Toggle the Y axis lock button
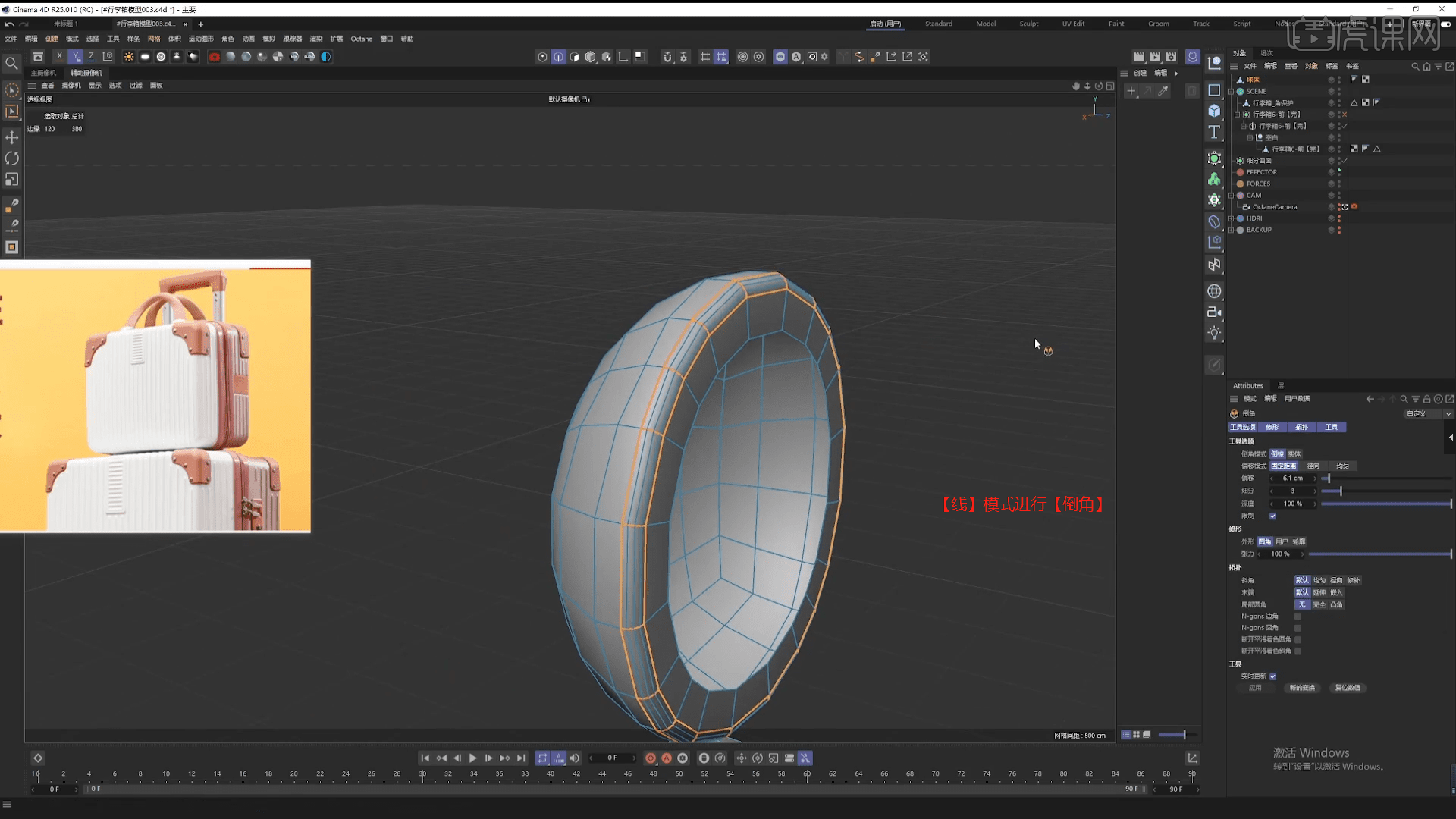Screen dimensions: 1456x819 (75, 57)
